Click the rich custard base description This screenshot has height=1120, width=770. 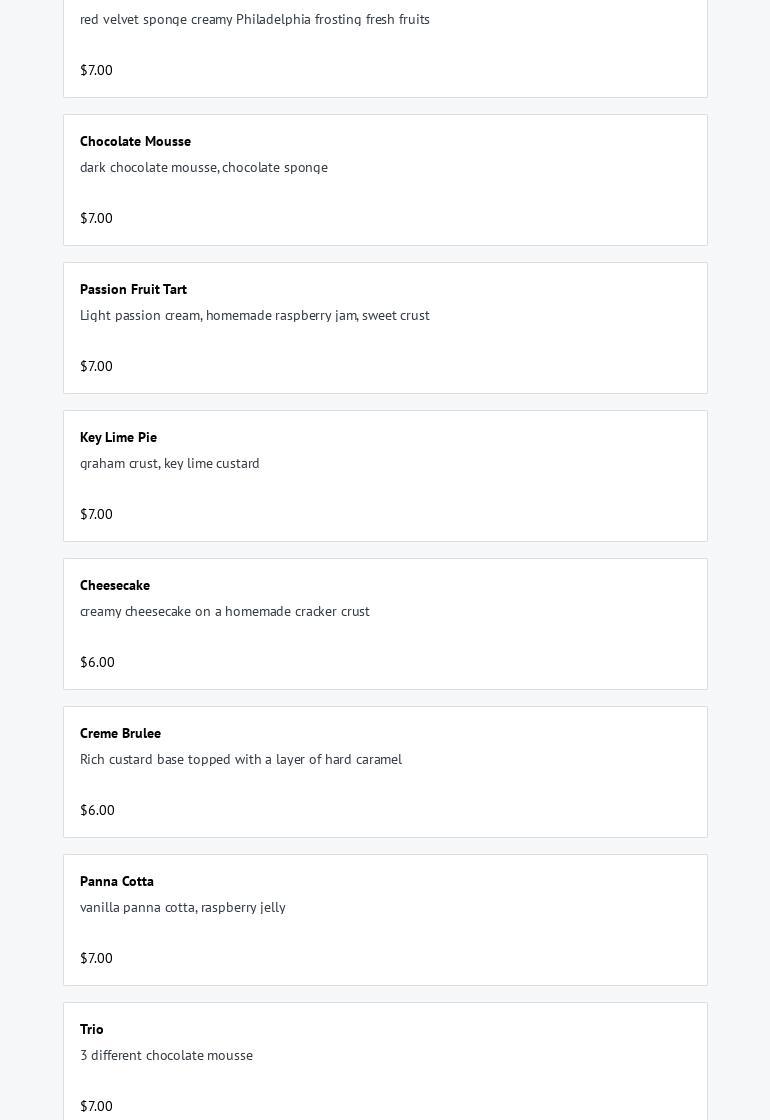241,759
